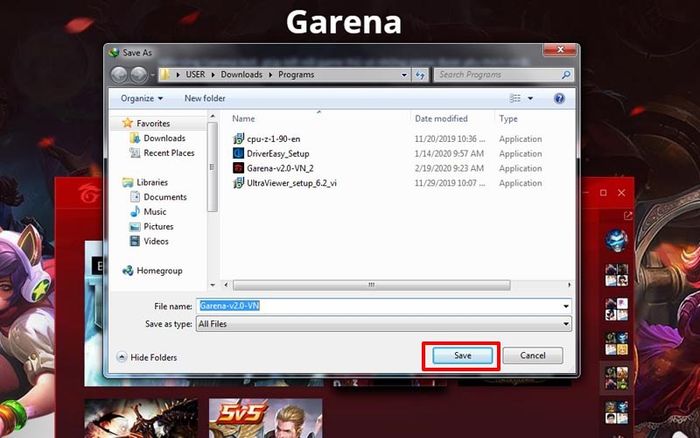Open the Music library
The width and height of the screenshot is (700, 438).
coord(155,212)
